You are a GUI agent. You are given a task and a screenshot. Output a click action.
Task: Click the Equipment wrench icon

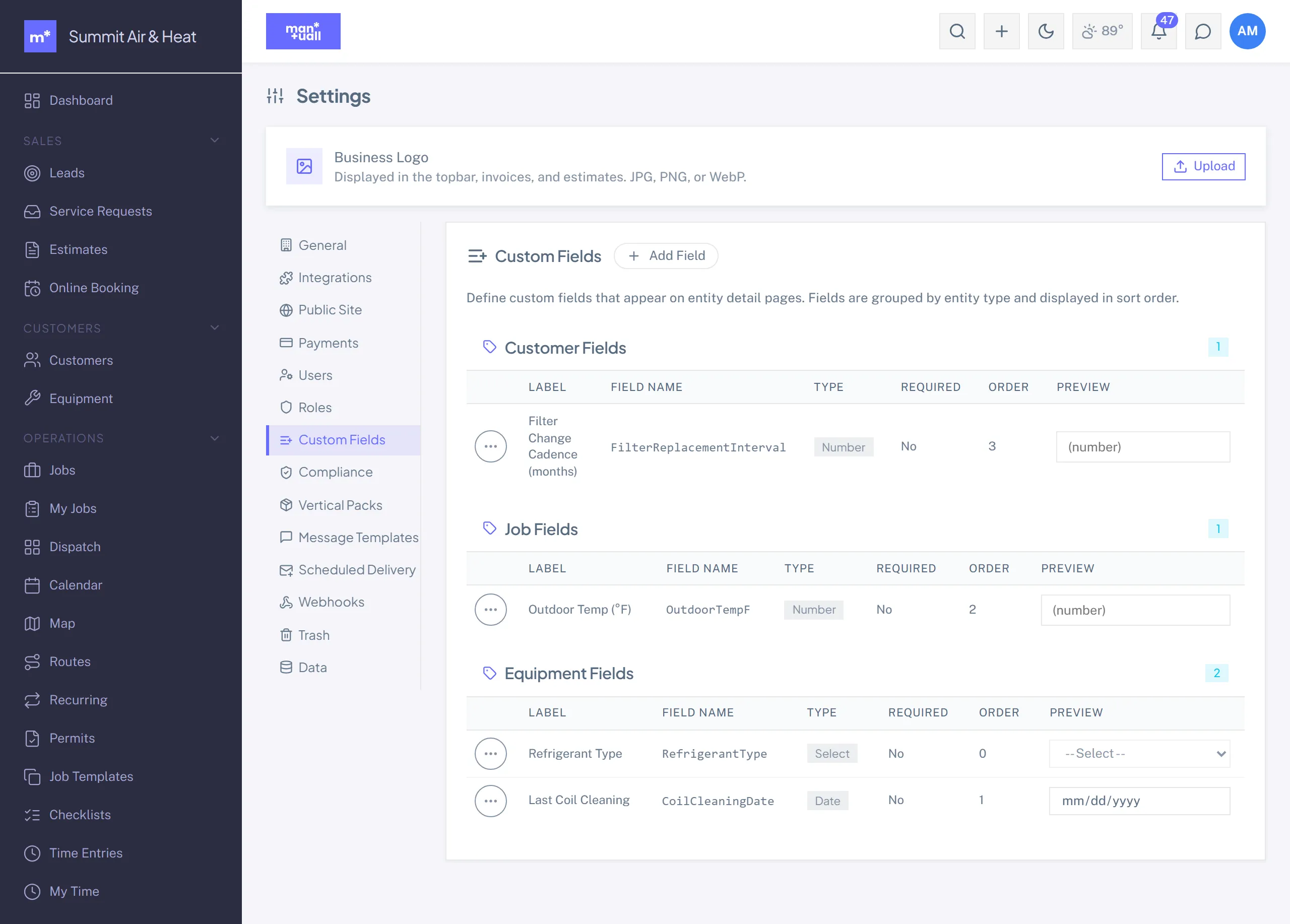click(32, 399)
